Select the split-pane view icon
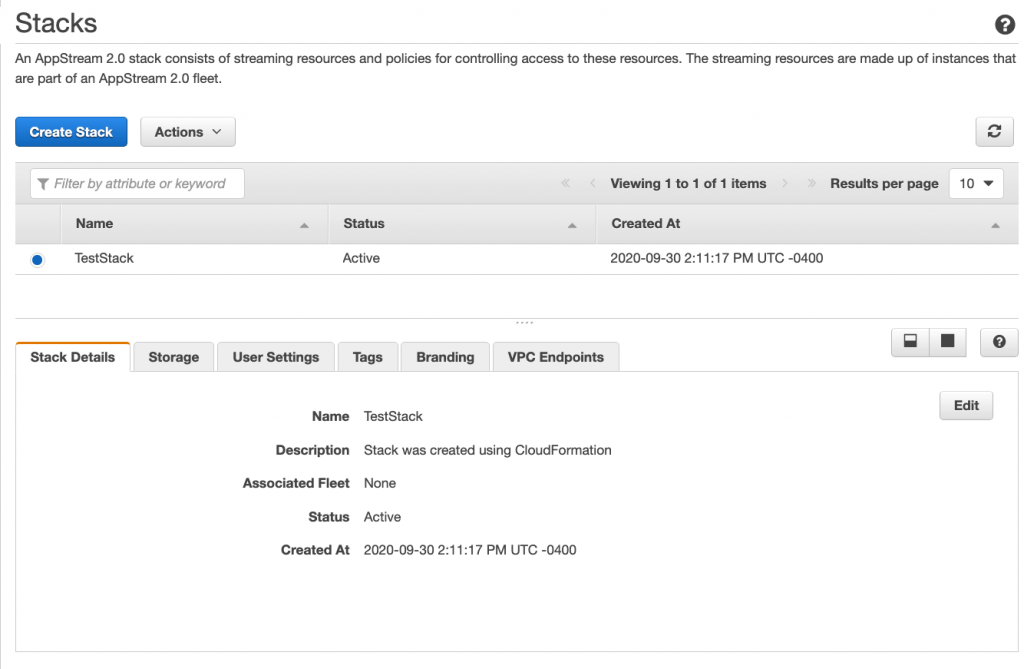This screenshot has height=669, width=1024. pos(909,342)
